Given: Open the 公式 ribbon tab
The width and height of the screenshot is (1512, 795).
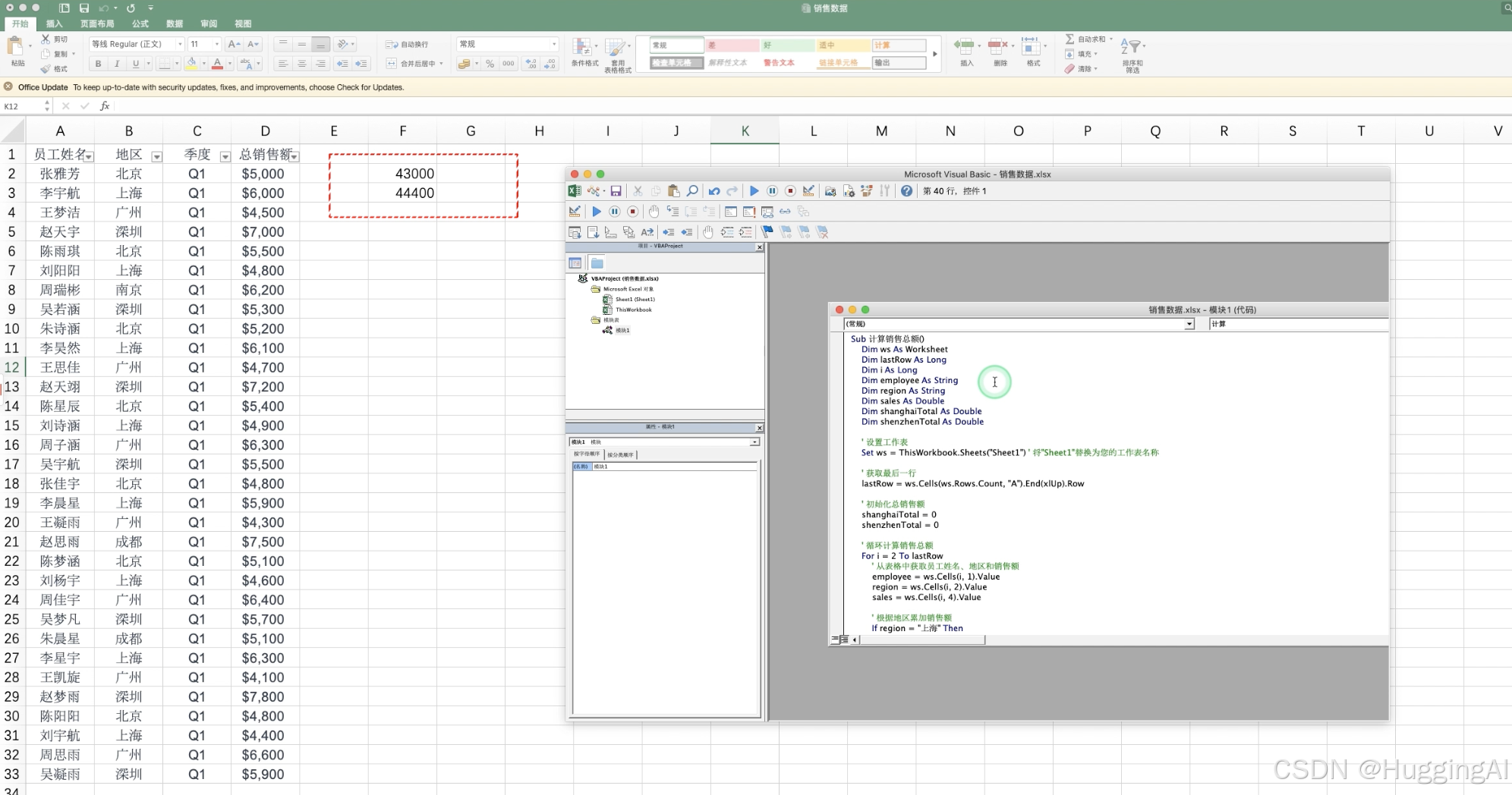Looking at the screenshot, I should (x=140, y=24).
